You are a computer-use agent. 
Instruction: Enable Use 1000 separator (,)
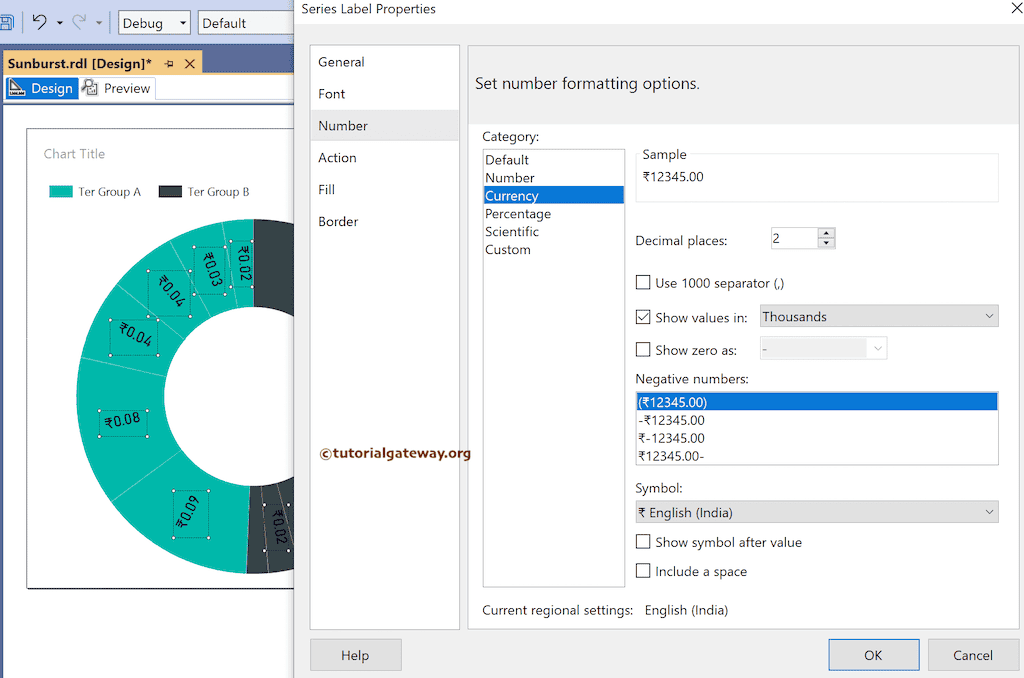point(643,283)
